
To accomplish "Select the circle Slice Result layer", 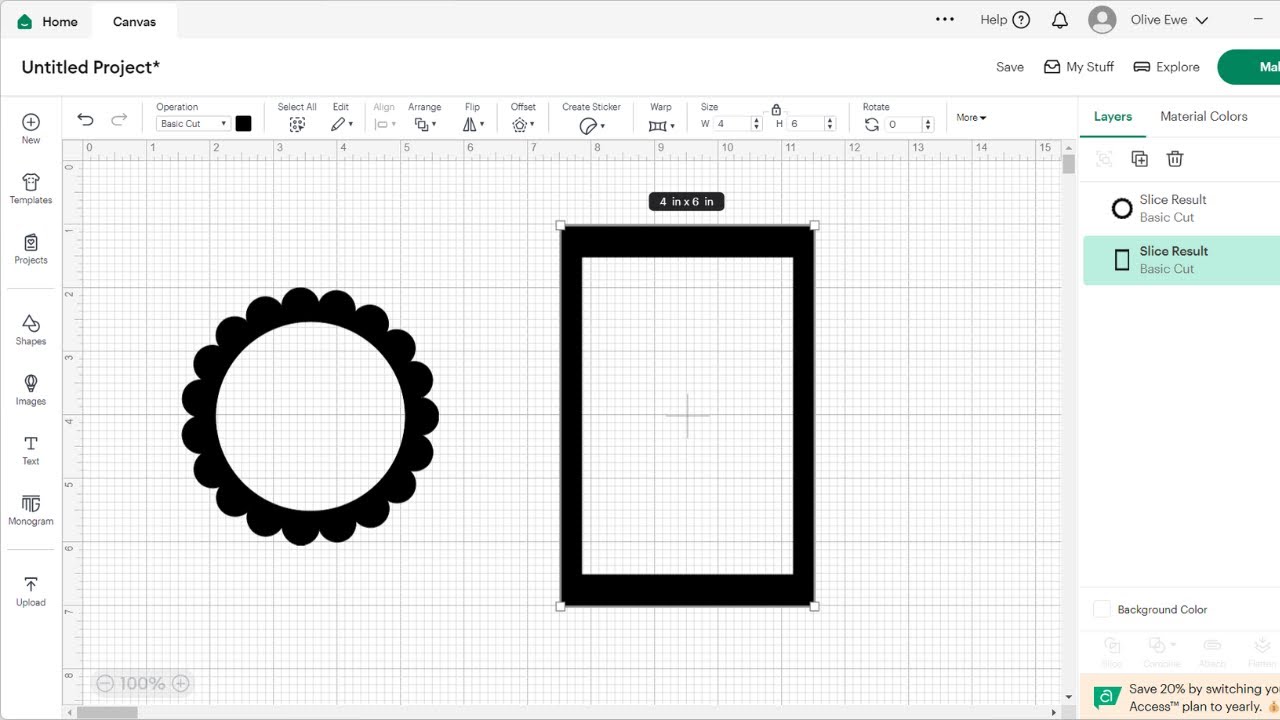I will click(1180, 208).
